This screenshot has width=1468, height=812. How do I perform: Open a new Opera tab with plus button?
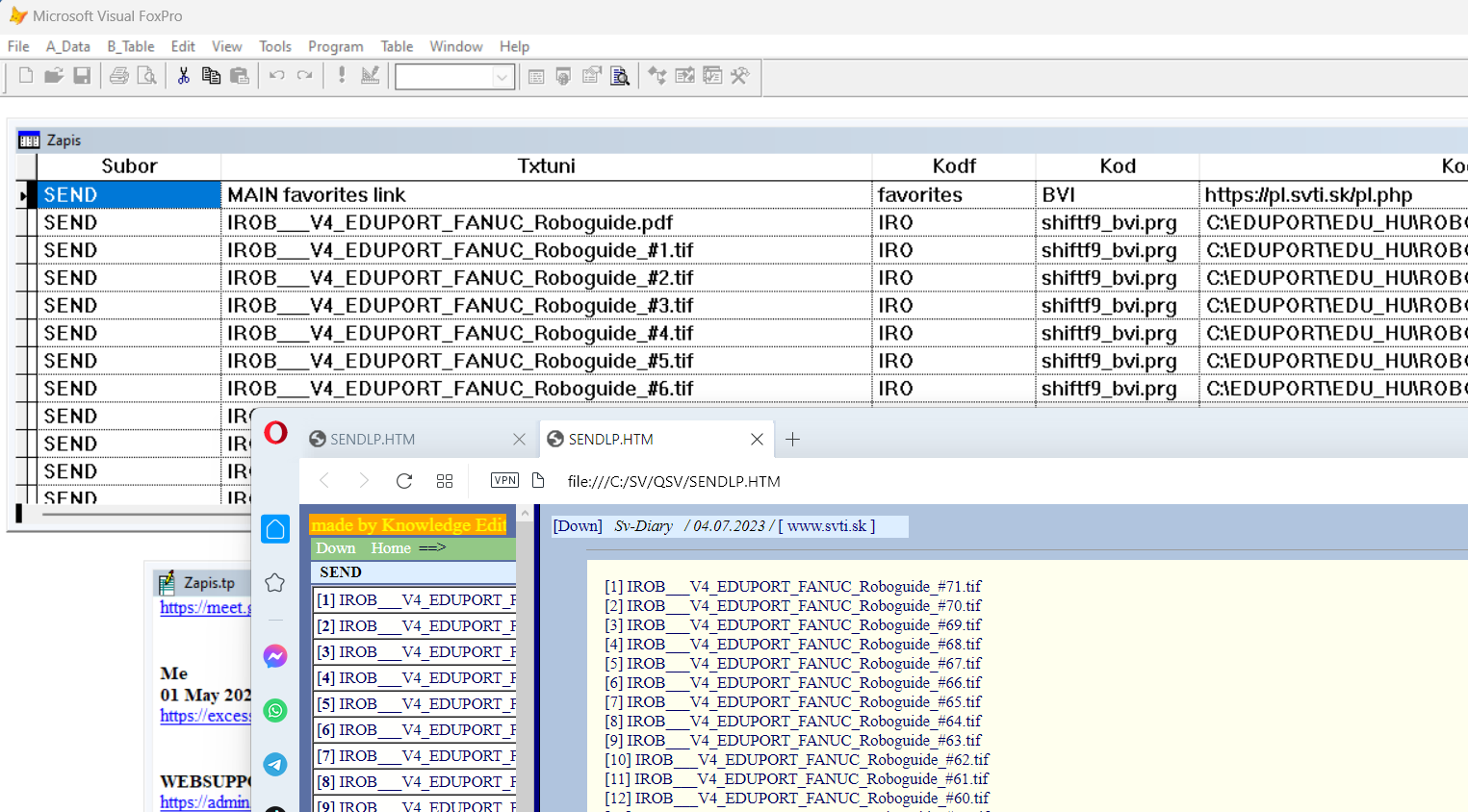tap(792, 440)
